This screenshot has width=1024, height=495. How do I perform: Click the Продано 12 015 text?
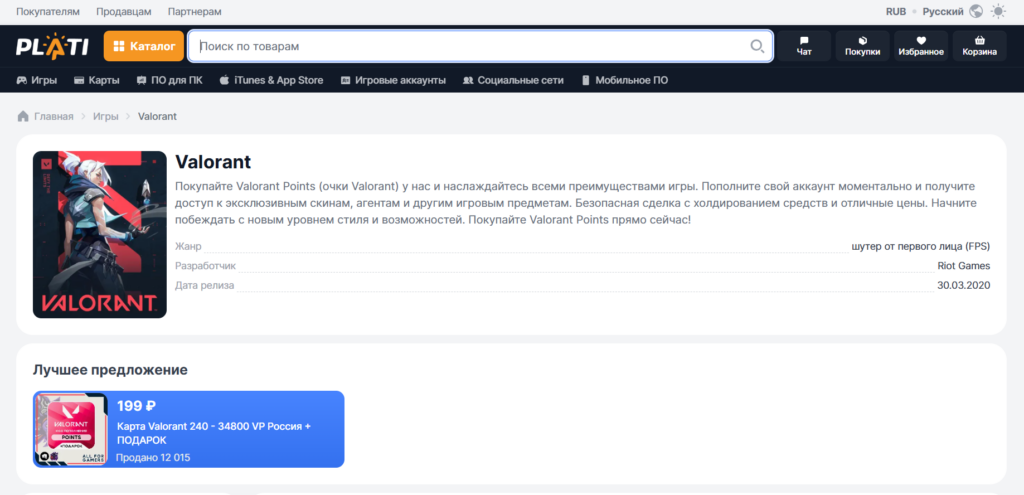click(153, 457)
